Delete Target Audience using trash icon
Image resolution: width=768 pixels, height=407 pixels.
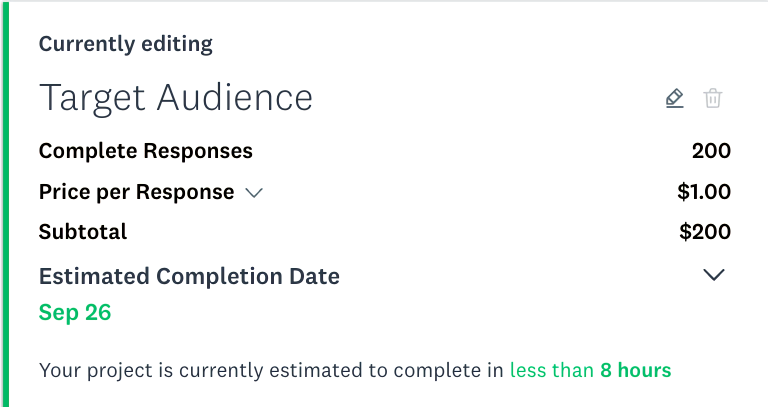(713, 98)
